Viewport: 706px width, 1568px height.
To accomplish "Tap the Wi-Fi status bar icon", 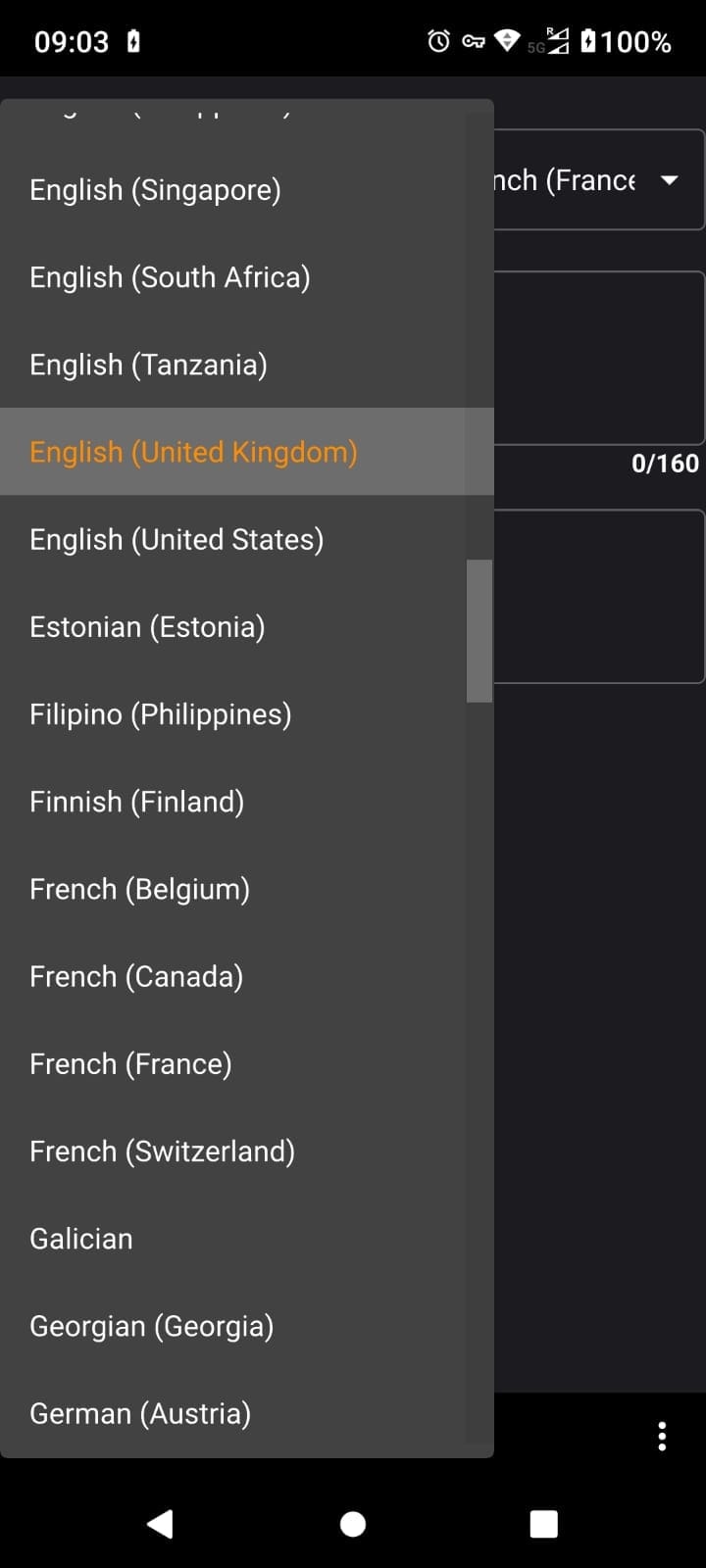I will pos(507,41).
